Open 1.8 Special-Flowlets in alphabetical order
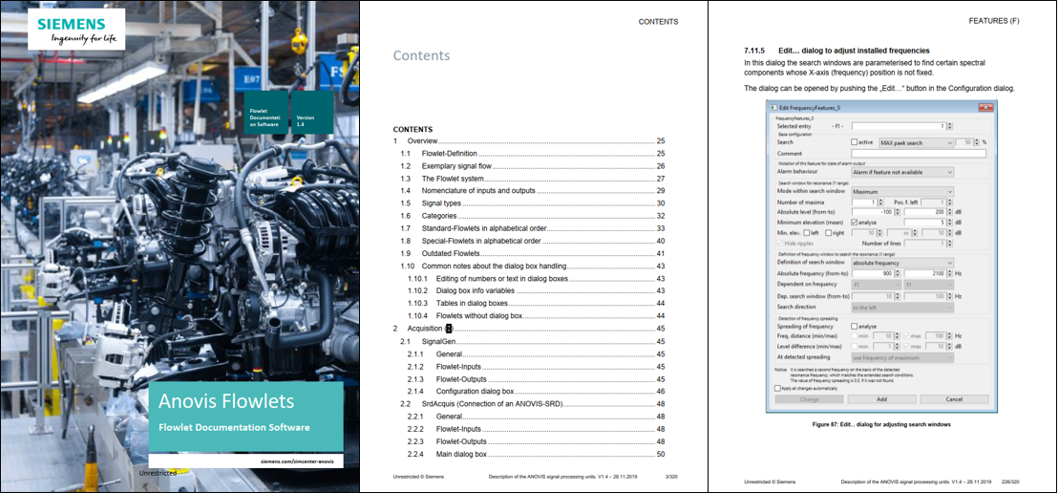Image resolution: width=1058 pixels, height=493 pixels. [x=533, y=241]
